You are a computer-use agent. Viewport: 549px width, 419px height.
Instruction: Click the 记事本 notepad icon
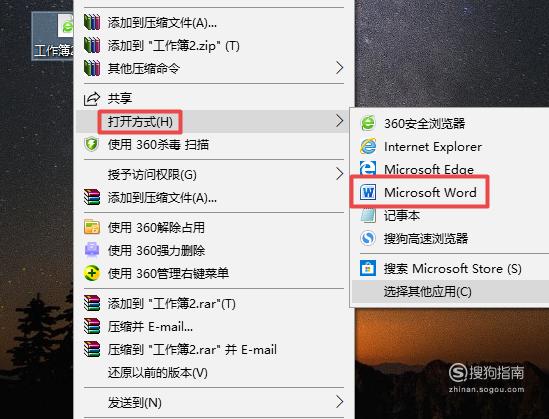pos(368,215)
